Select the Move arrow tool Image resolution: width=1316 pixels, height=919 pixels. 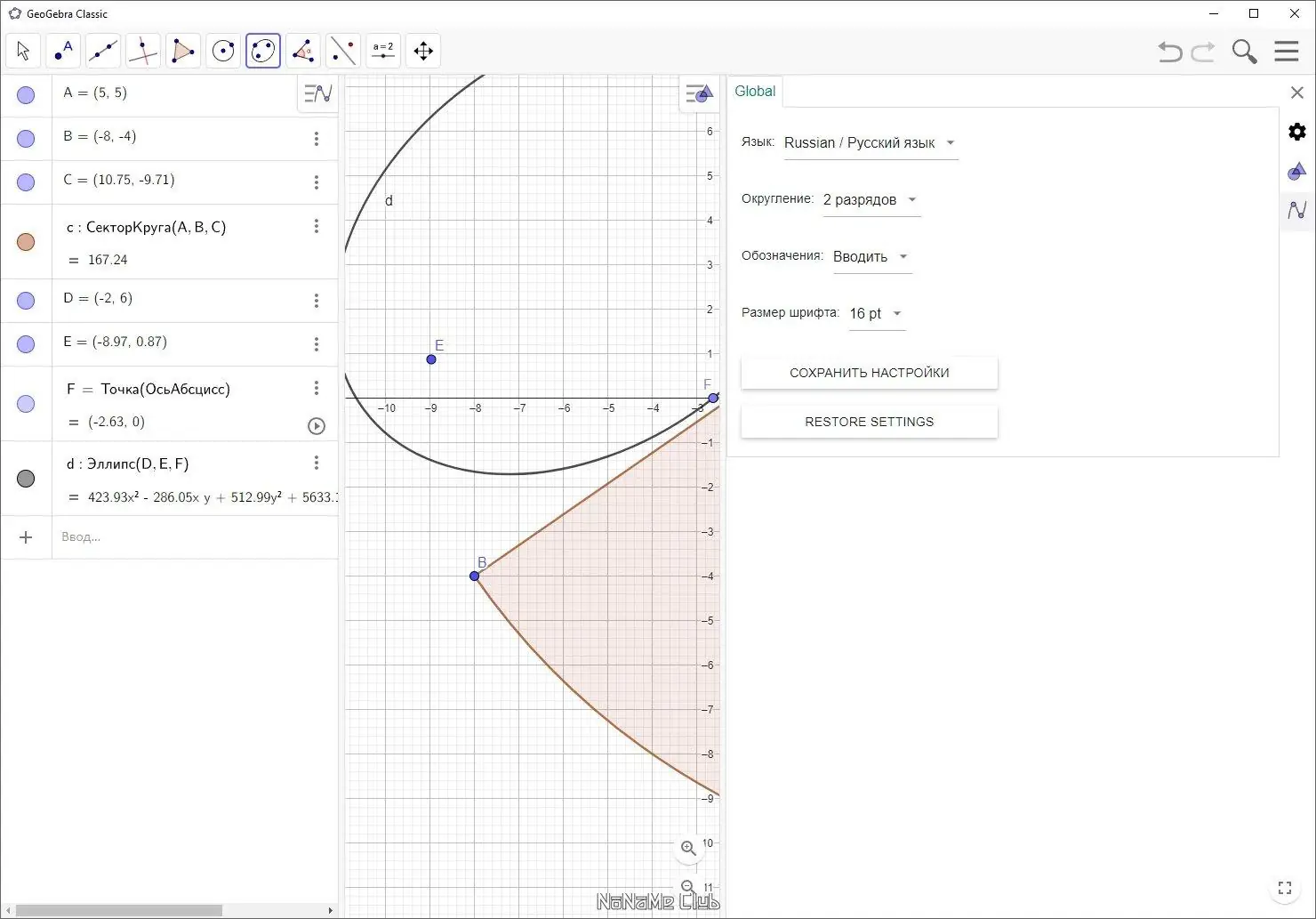pos(23,51)
